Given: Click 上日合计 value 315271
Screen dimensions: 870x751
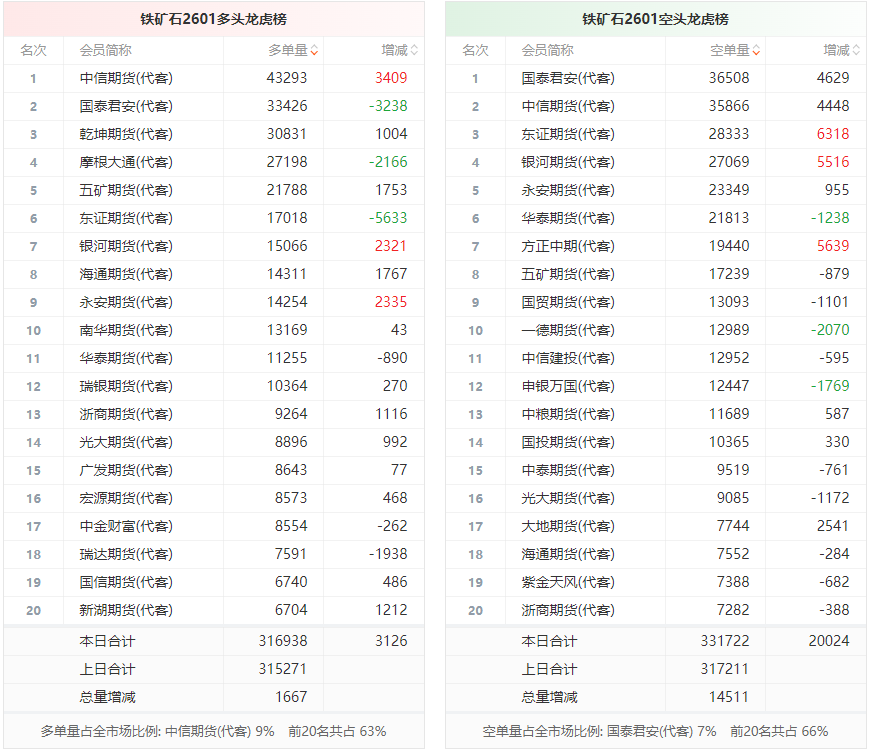Looking at the screenshot, I should (x=283, y=669).
